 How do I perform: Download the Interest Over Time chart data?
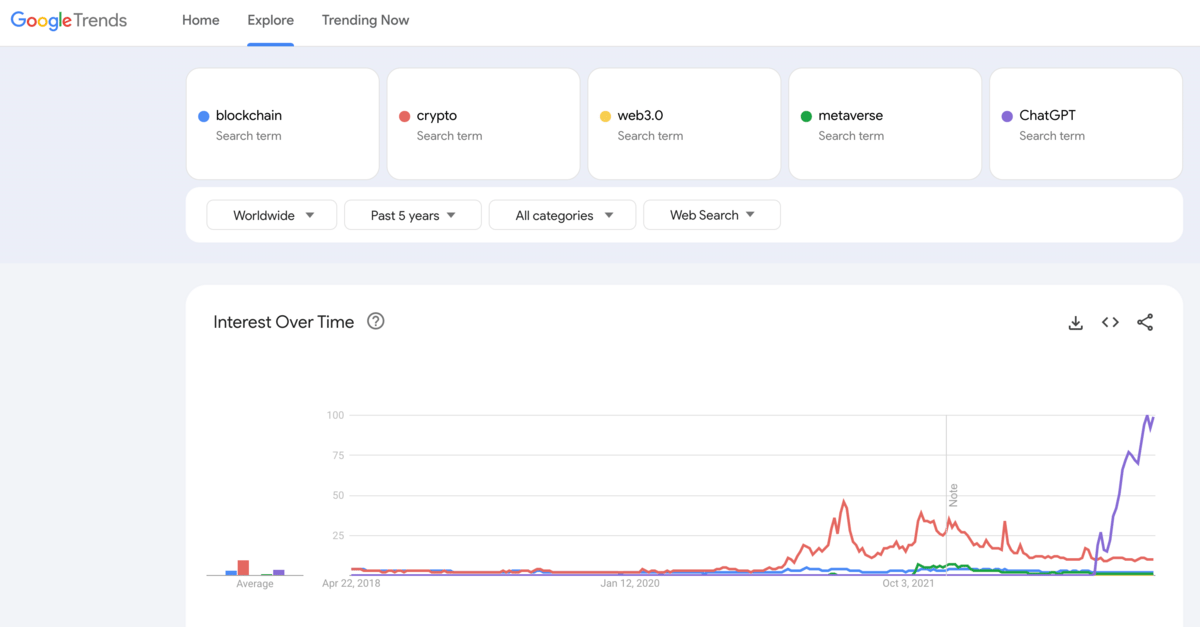pyautogui.click(x=1076, y=322)
